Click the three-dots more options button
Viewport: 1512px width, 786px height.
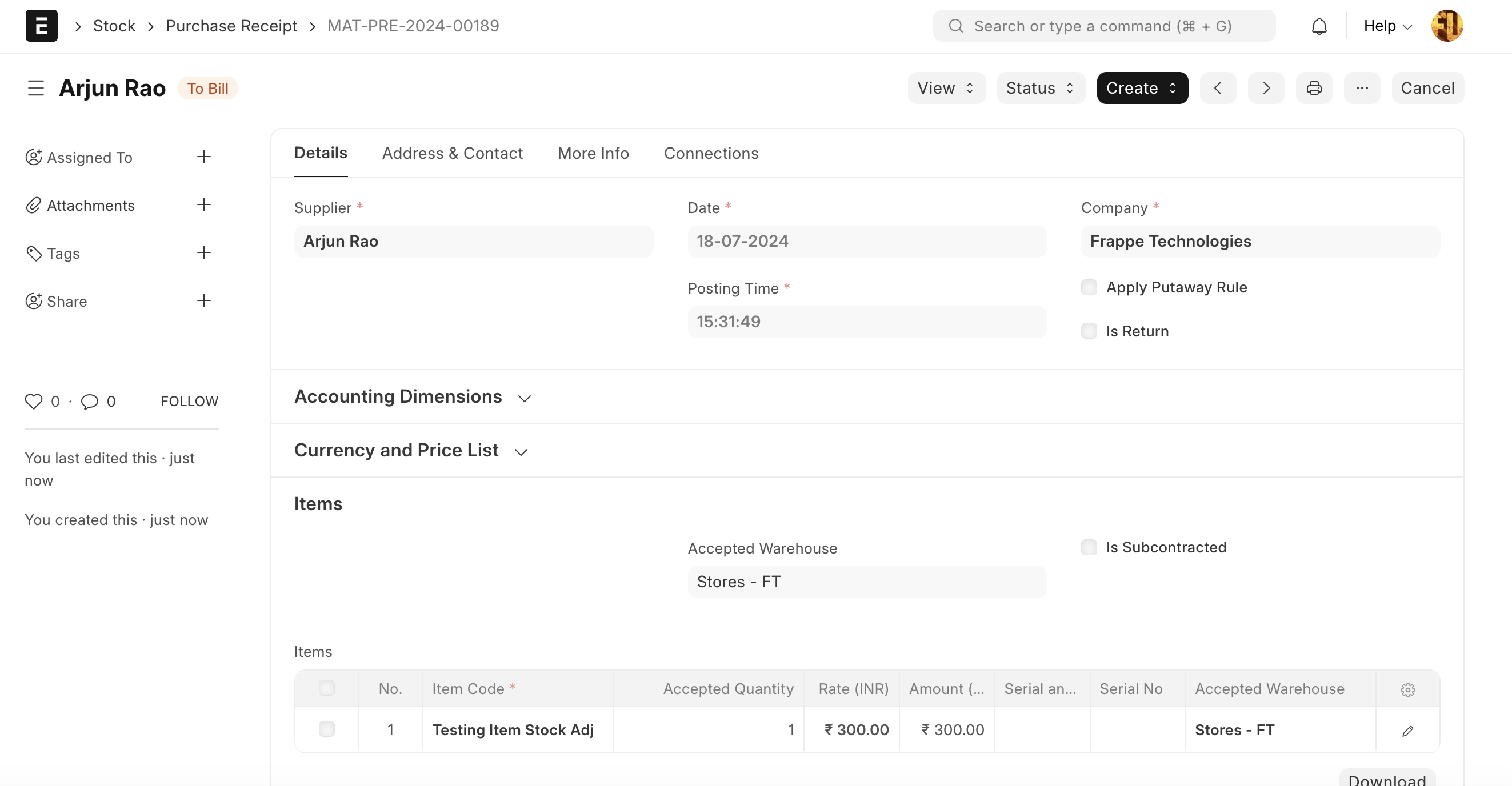[x=1362, y=88]
